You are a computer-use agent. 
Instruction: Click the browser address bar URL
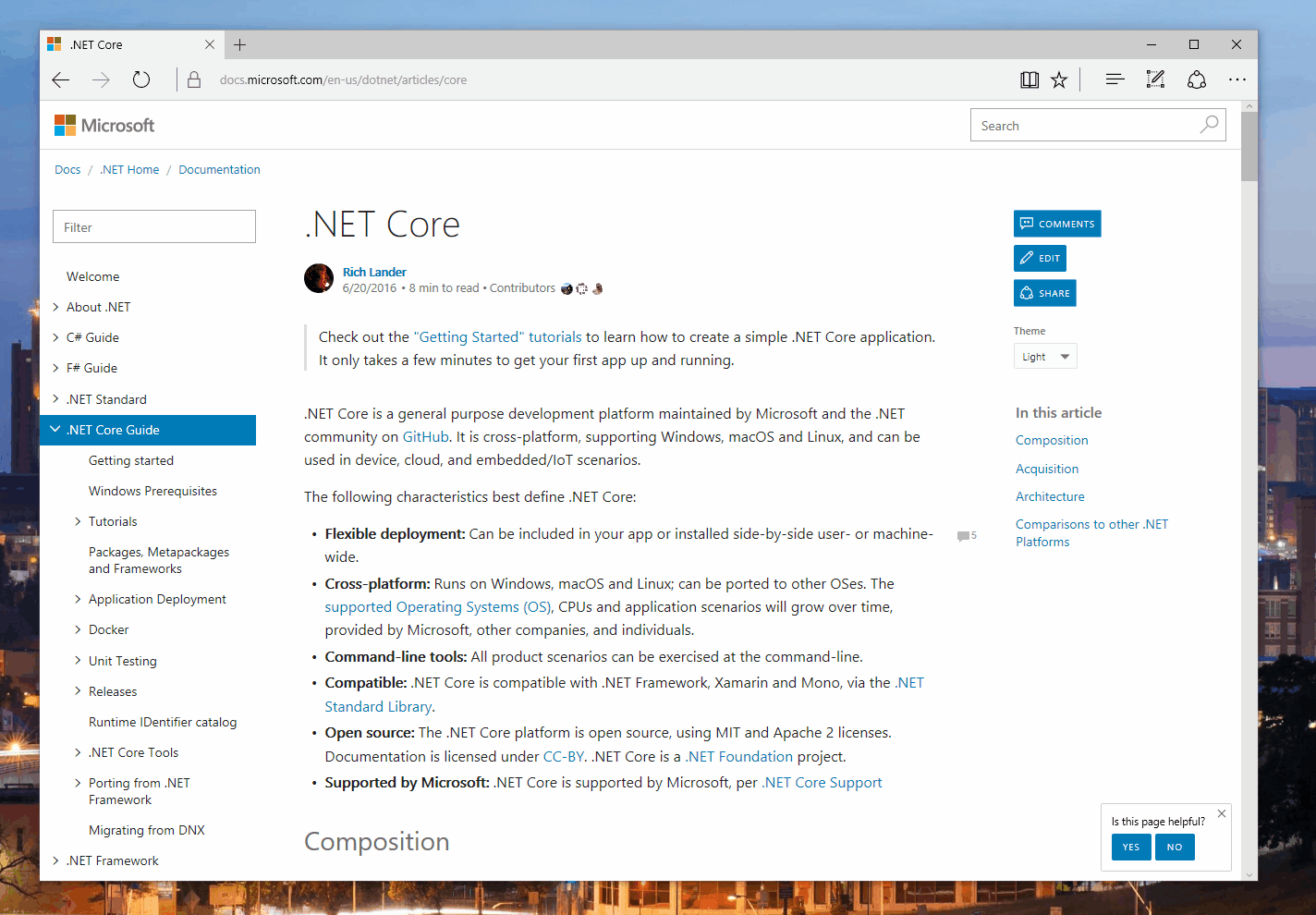(x=343, y=80)
